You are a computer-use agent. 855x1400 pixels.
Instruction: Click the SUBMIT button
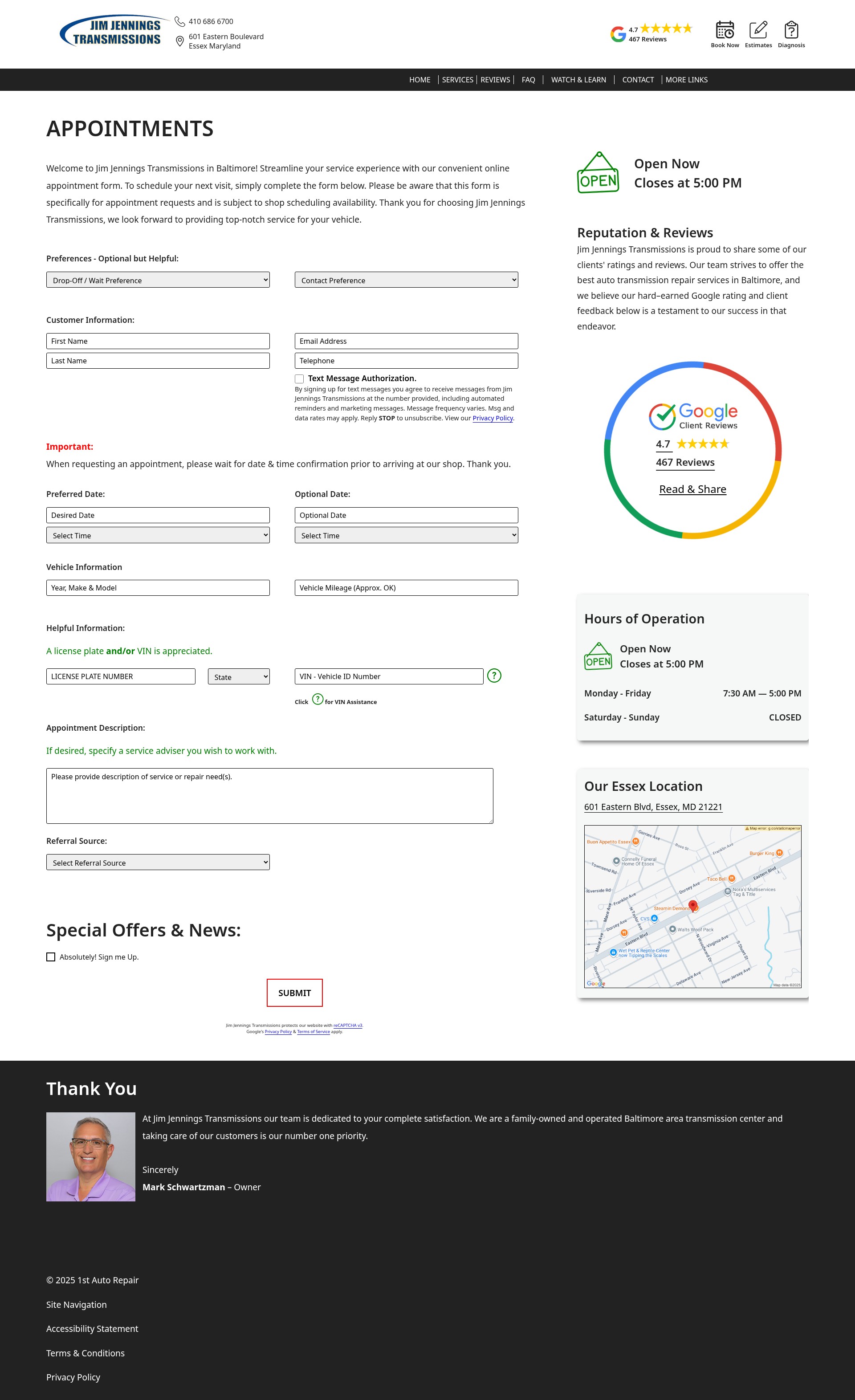click(x=294, y=993)
